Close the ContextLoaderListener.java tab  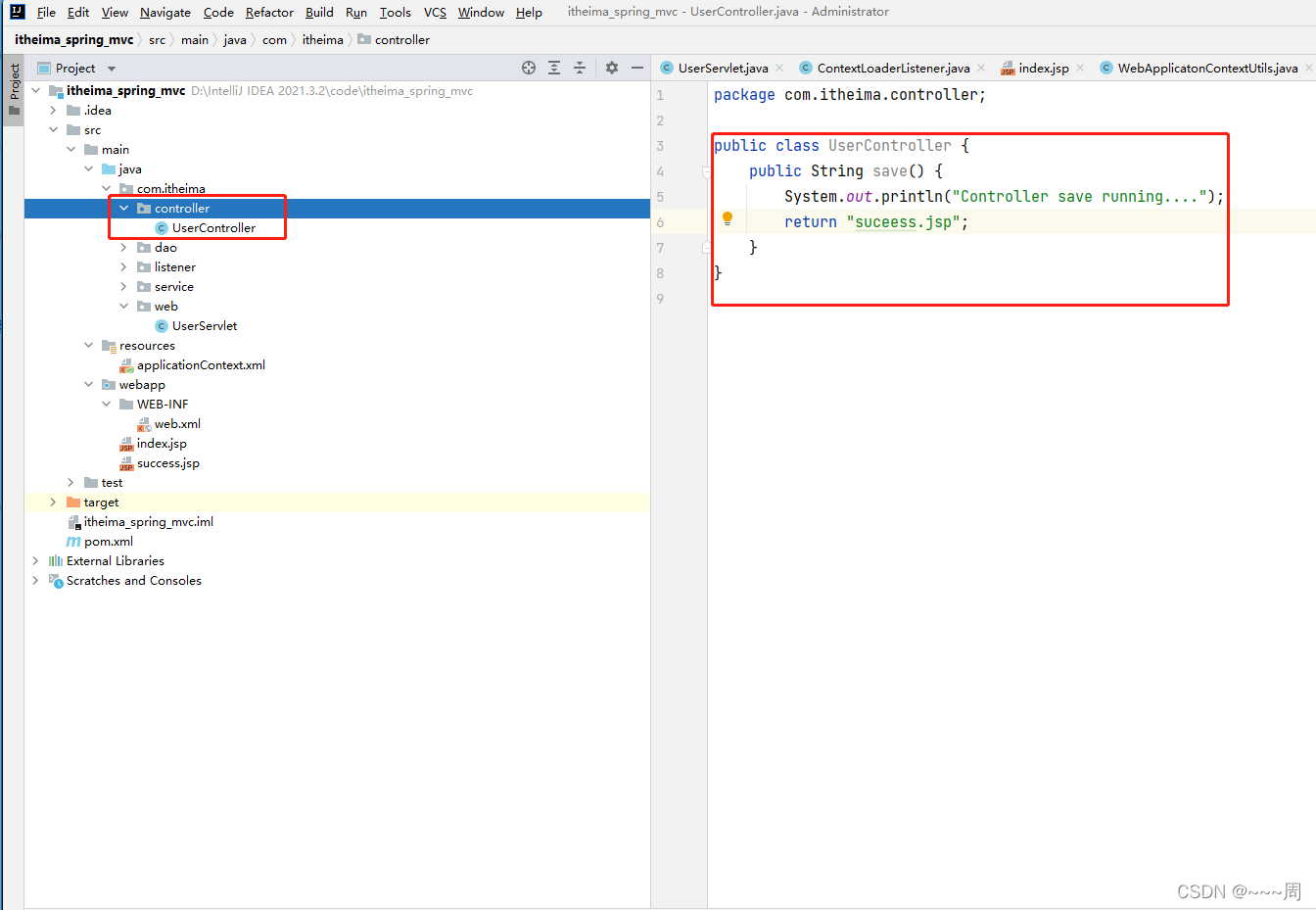[x=981, y=68]
